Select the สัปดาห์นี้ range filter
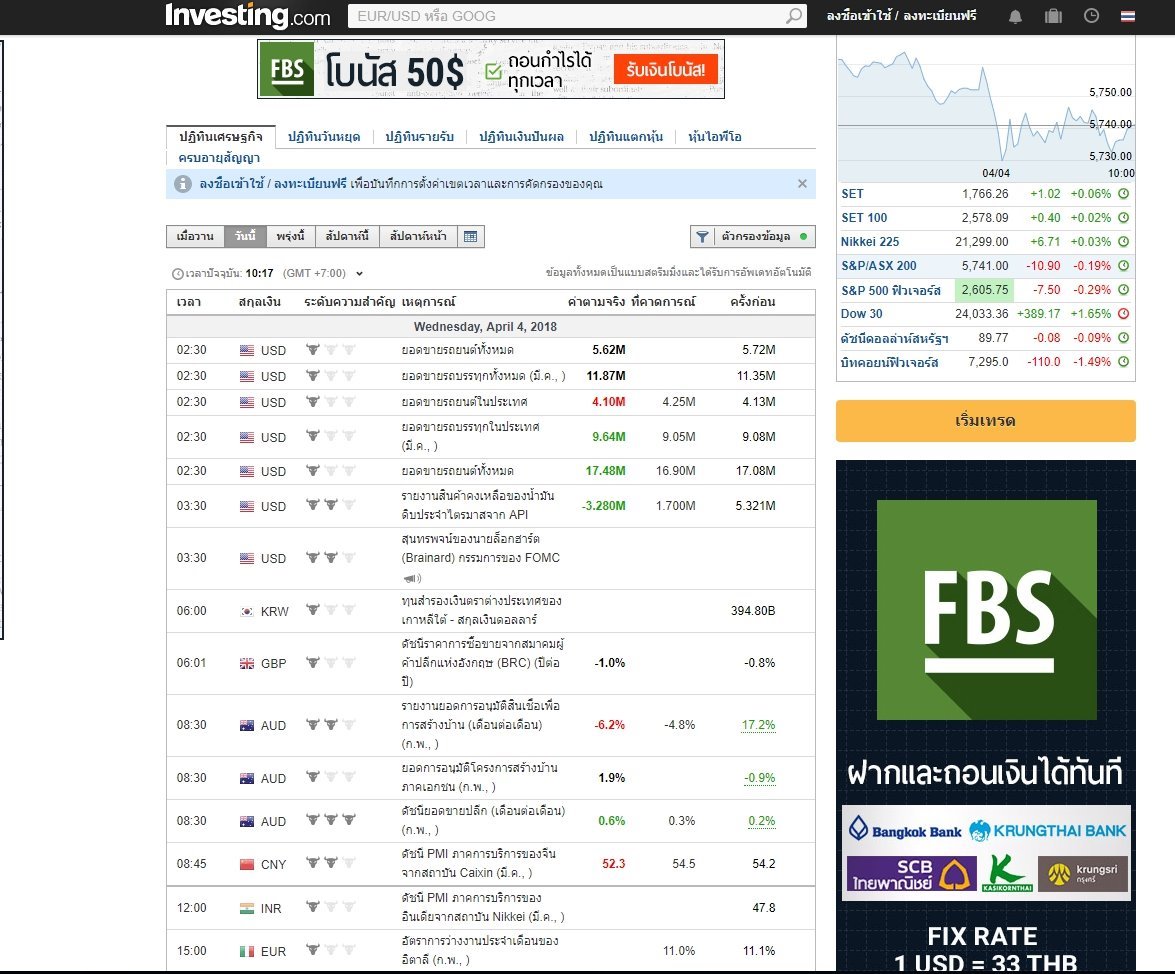Viewport: 1175px width, 974px height. tap(348, 237)
